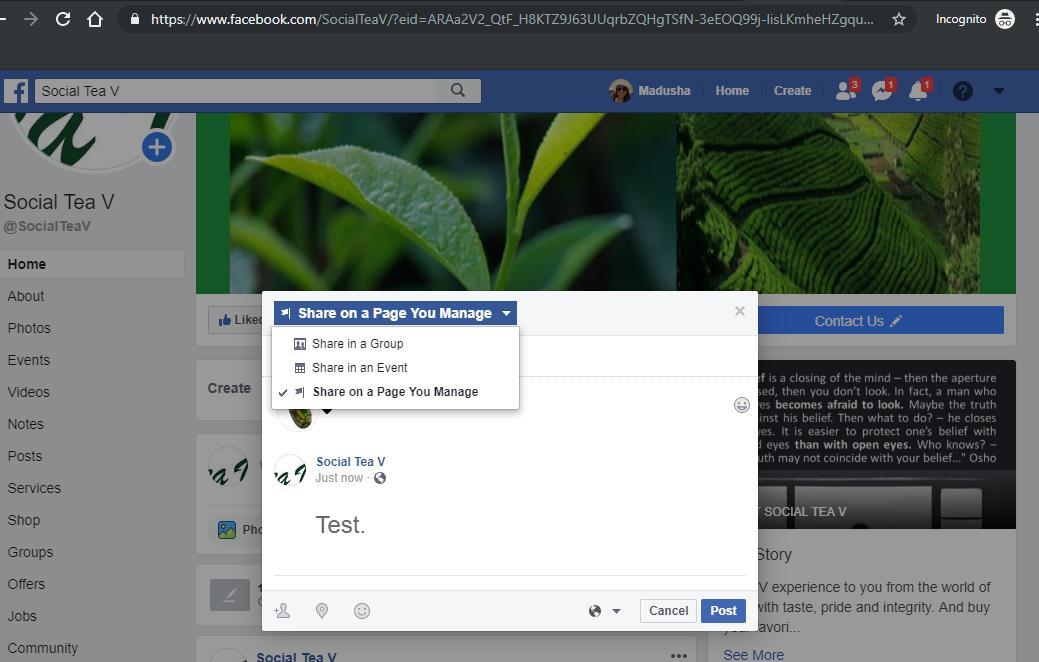Reload the page with the refresh icon
Screen dimensions: 1039x662
click(63, 19)
